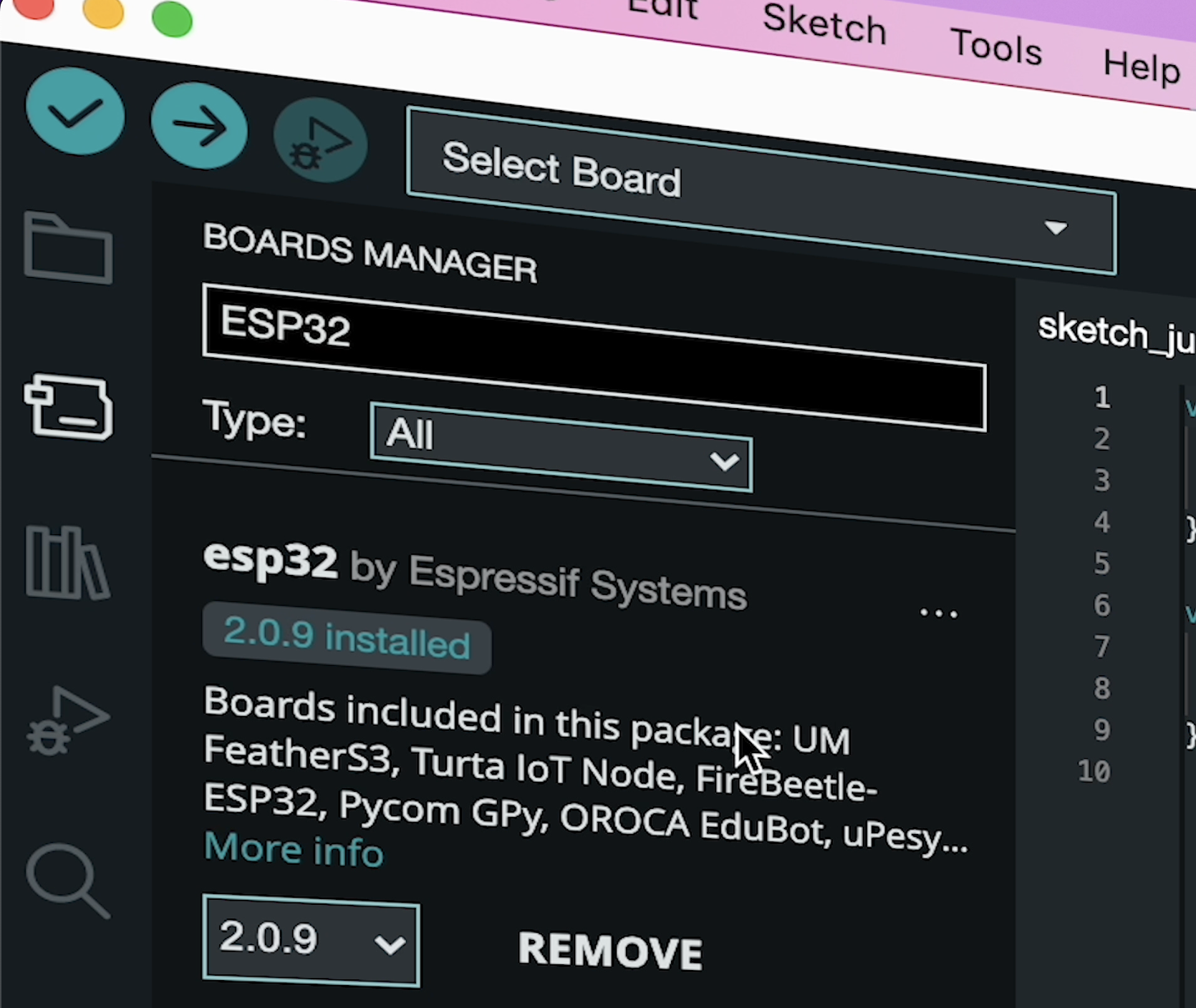The image size is (1196, 1008).
Task: Open the Library Manager books icon
Action: click(x=67, y=563)
